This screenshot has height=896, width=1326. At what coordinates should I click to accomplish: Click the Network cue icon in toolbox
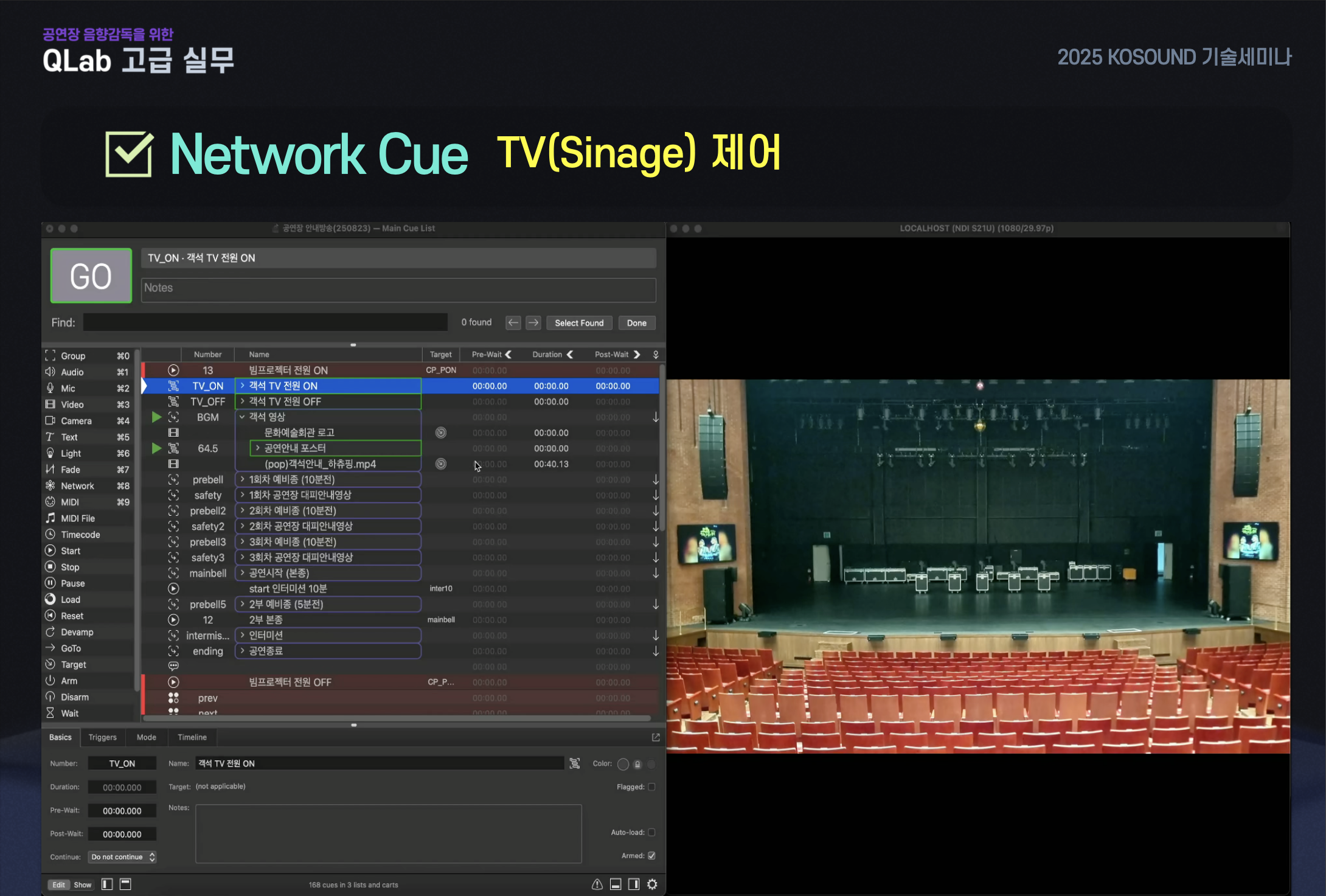50,485
